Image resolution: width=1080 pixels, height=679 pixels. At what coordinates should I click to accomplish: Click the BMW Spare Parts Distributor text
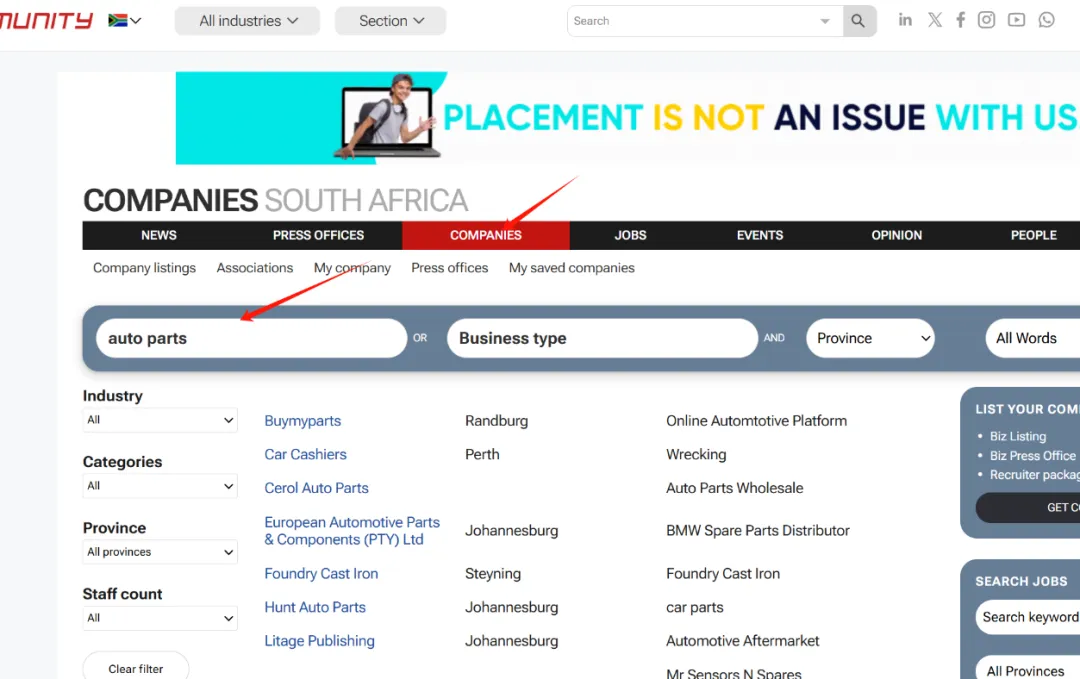pyautogui.click(x=758, y=531)
